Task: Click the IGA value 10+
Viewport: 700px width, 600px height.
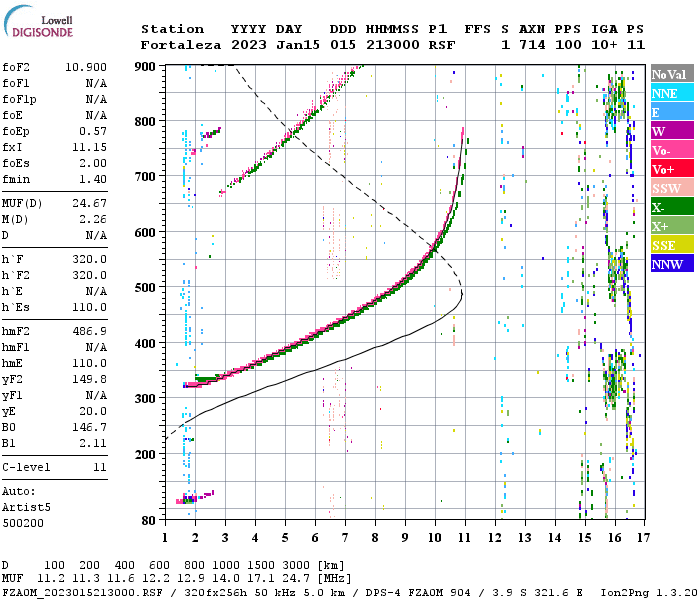Action: 604,45
